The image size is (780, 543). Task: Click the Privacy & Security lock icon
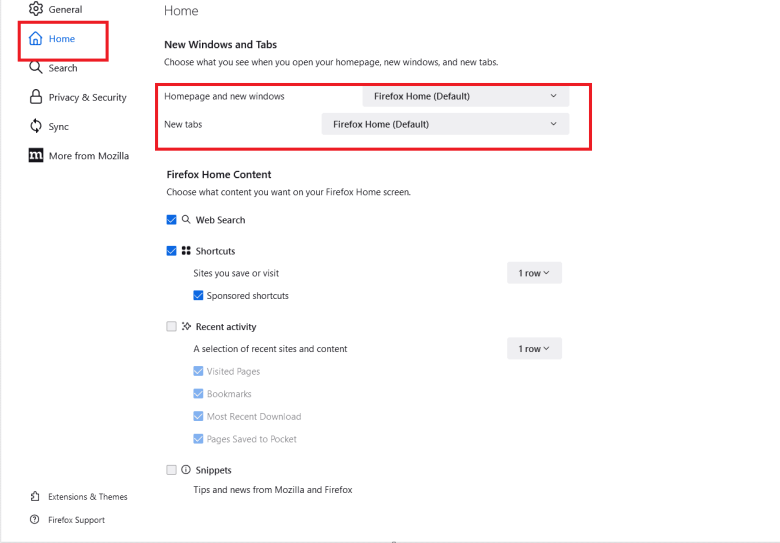click(36, 97)
